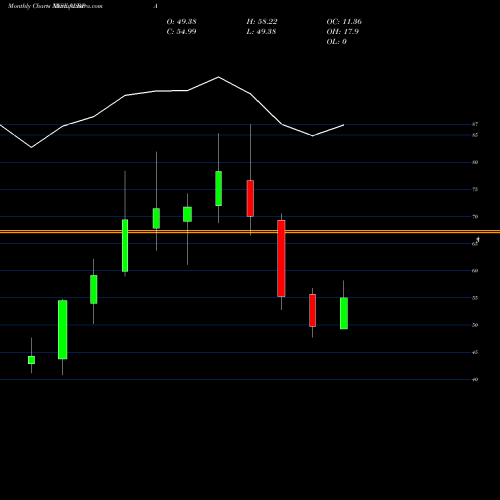Select the highest green candle near 78

coord(218,188)
